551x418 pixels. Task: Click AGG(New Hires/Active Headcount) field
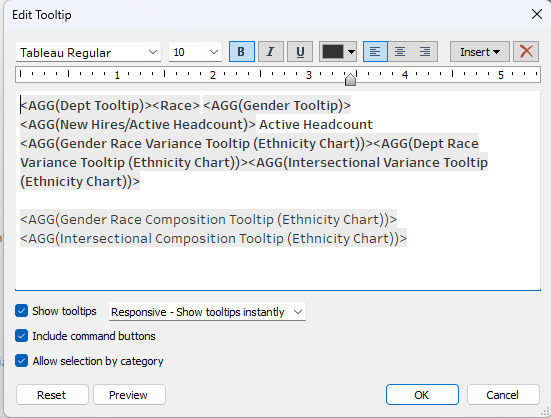[138, 124]
